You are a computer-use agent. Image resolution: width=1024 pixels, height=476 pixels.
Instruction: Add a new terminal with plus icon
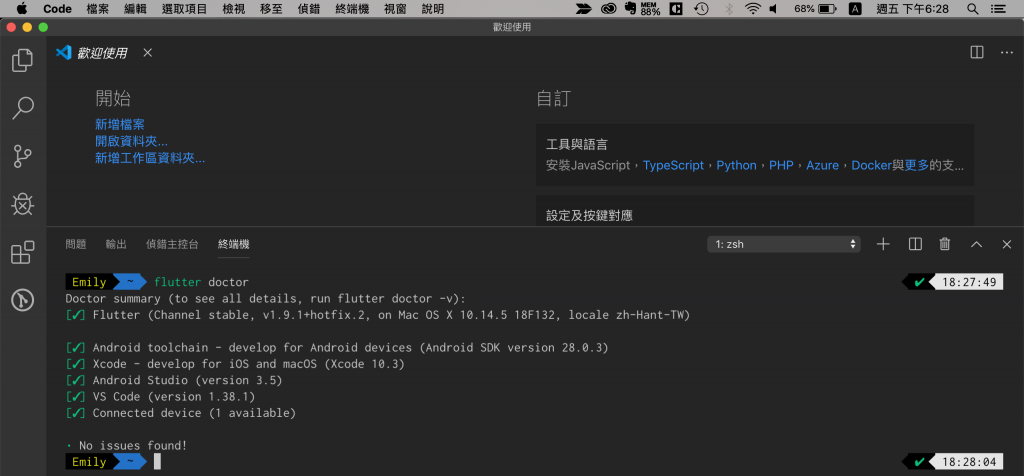[x=883, y=244]
